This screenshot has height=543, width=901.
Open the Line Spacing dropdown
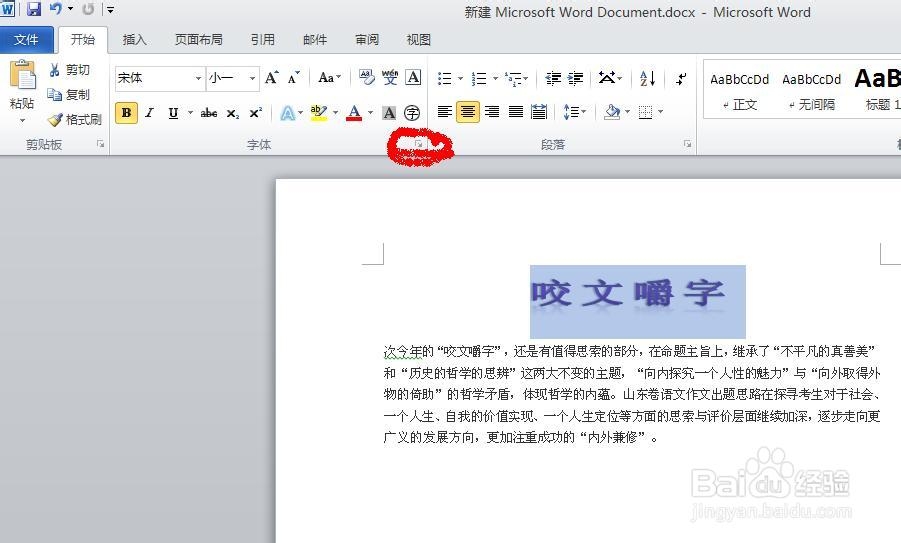coord(573,111)
